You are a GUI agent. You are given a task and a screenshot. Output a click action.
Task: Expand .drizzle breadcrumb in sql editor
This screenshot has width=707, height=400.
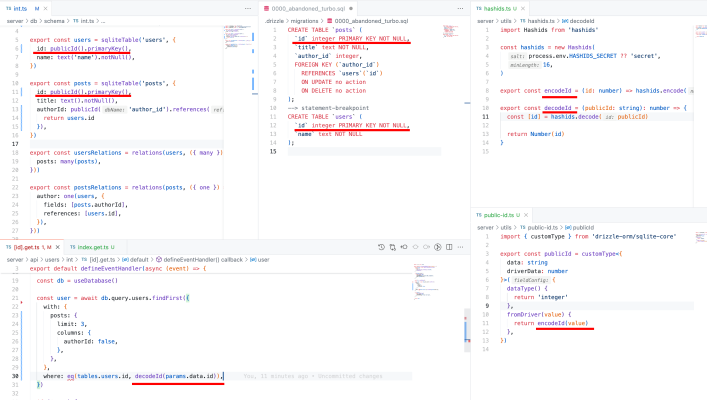(x=274, y=21)
